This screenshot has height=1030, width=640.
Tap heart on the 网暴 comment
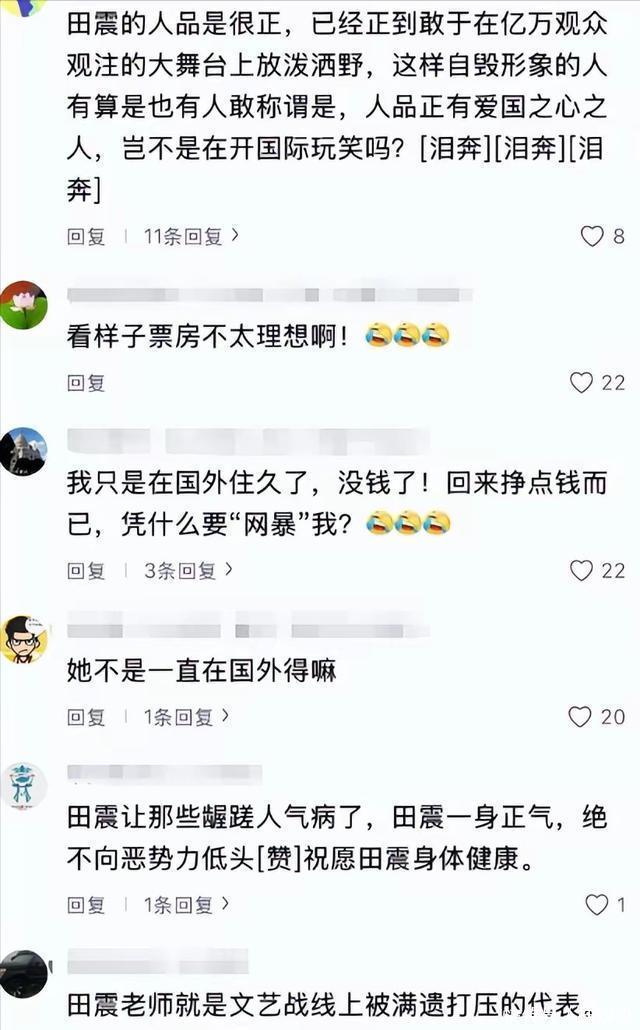pos(581,570)
